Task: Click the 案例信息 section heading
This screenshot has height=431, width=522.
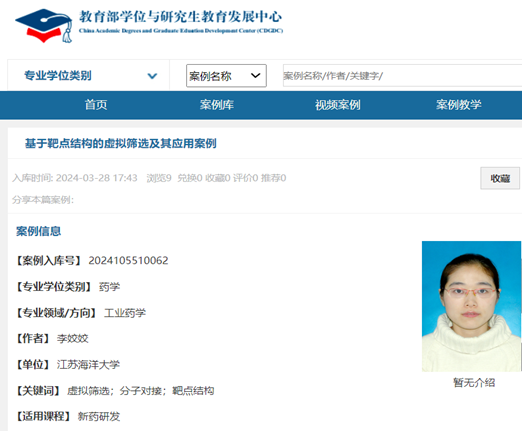Action: (38, 231)
